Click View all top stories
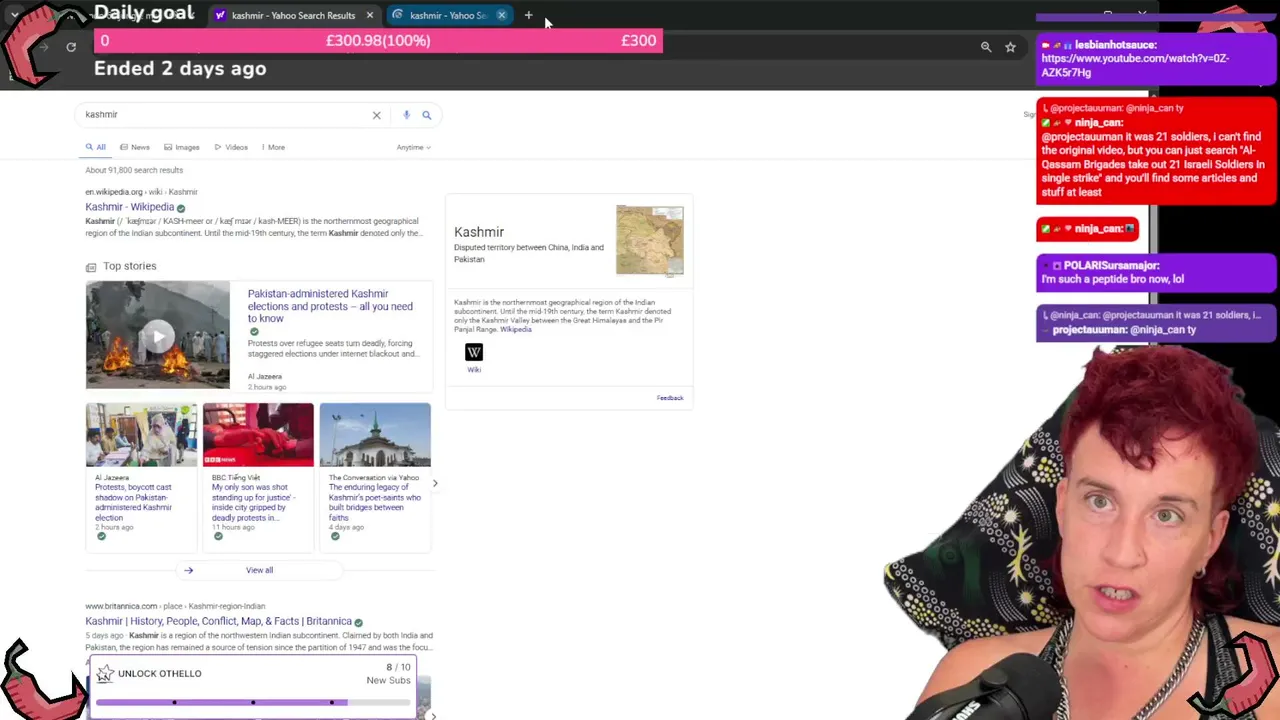The height and width of the screenshot is (720, 1280). click(259, 570)
